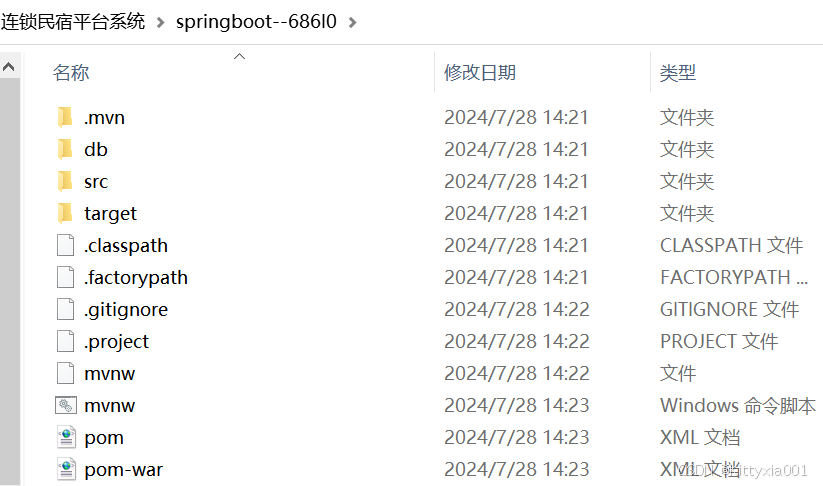Toggle sort arrow above 名称 column
This screenshot has width=823, height=486.
pos(239,56)
